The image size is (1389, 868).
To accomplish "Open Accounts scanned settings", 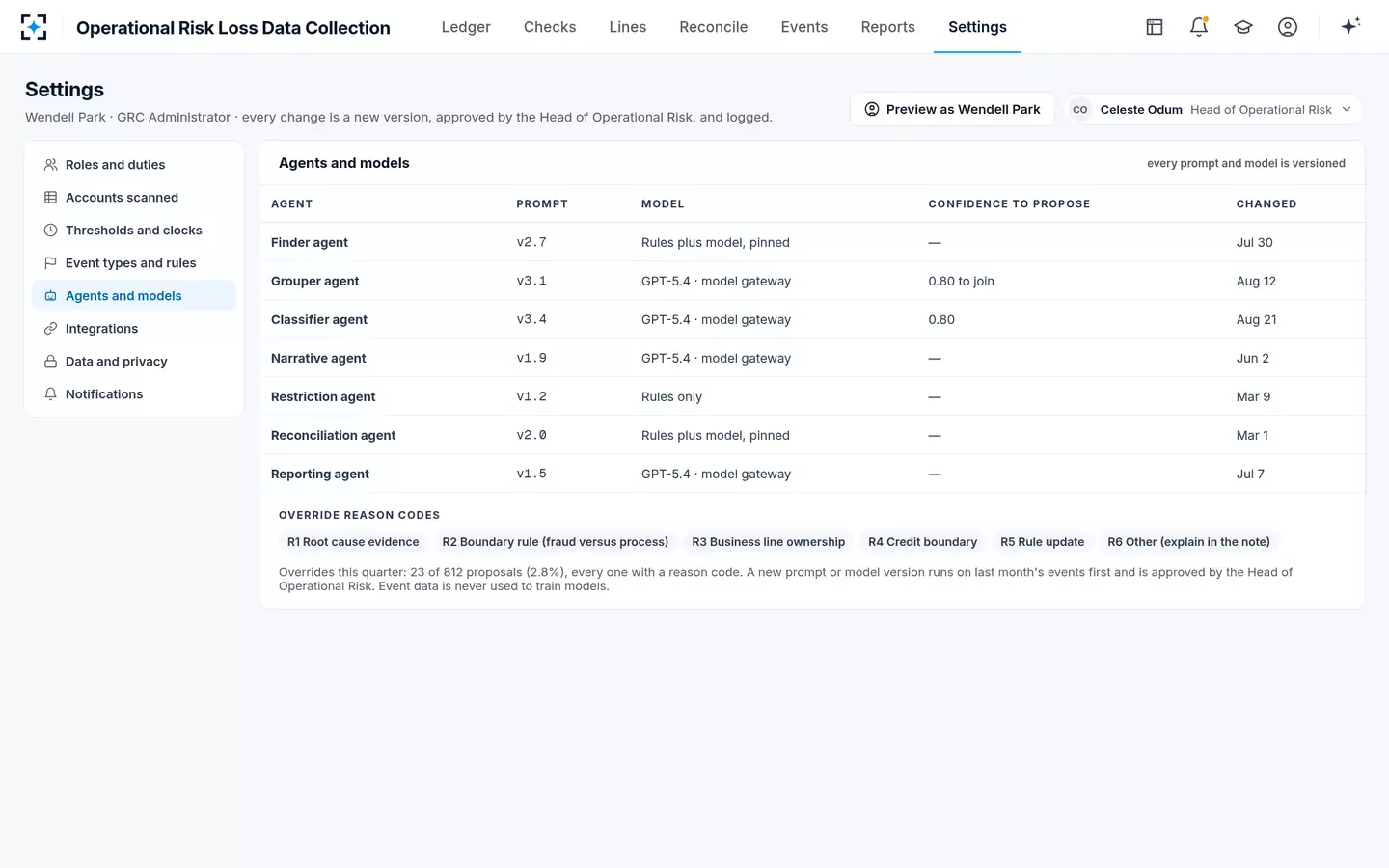I will (134, 198).
